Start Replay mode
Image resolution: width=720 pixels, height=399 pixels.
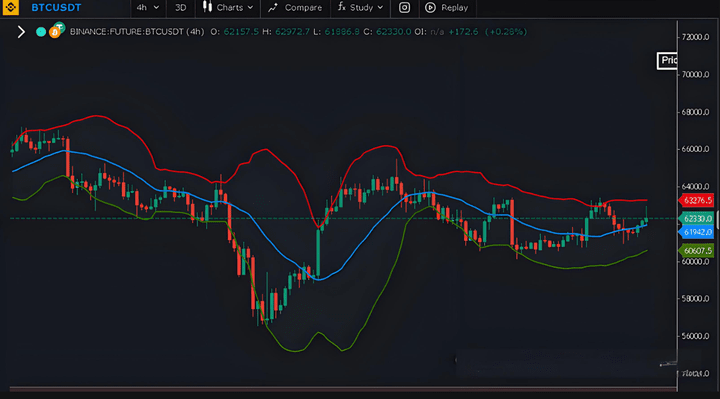pyautogui.click(x=447, y=7)
